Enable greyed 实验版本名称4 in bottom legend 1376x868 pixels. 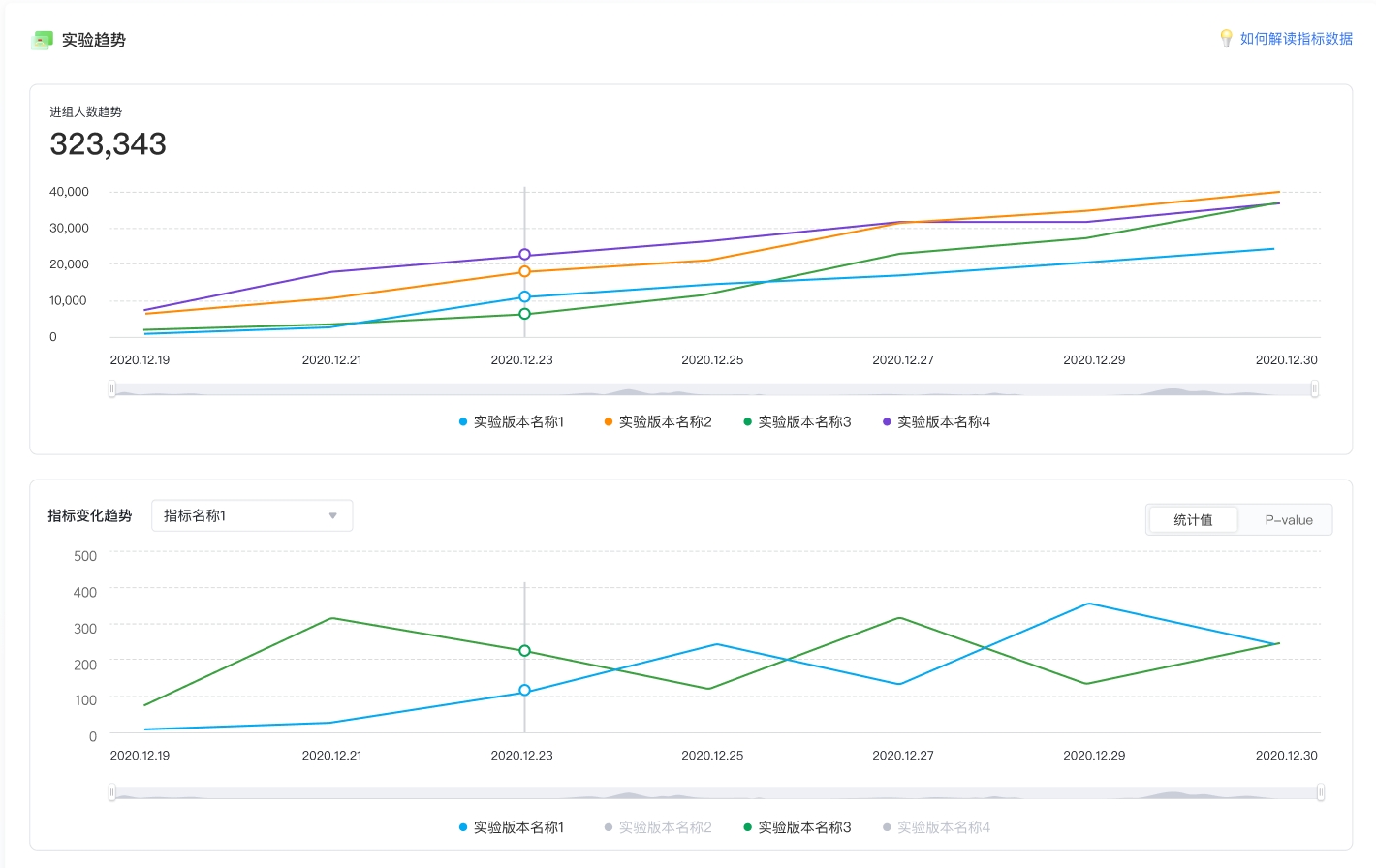click(936, 827)
